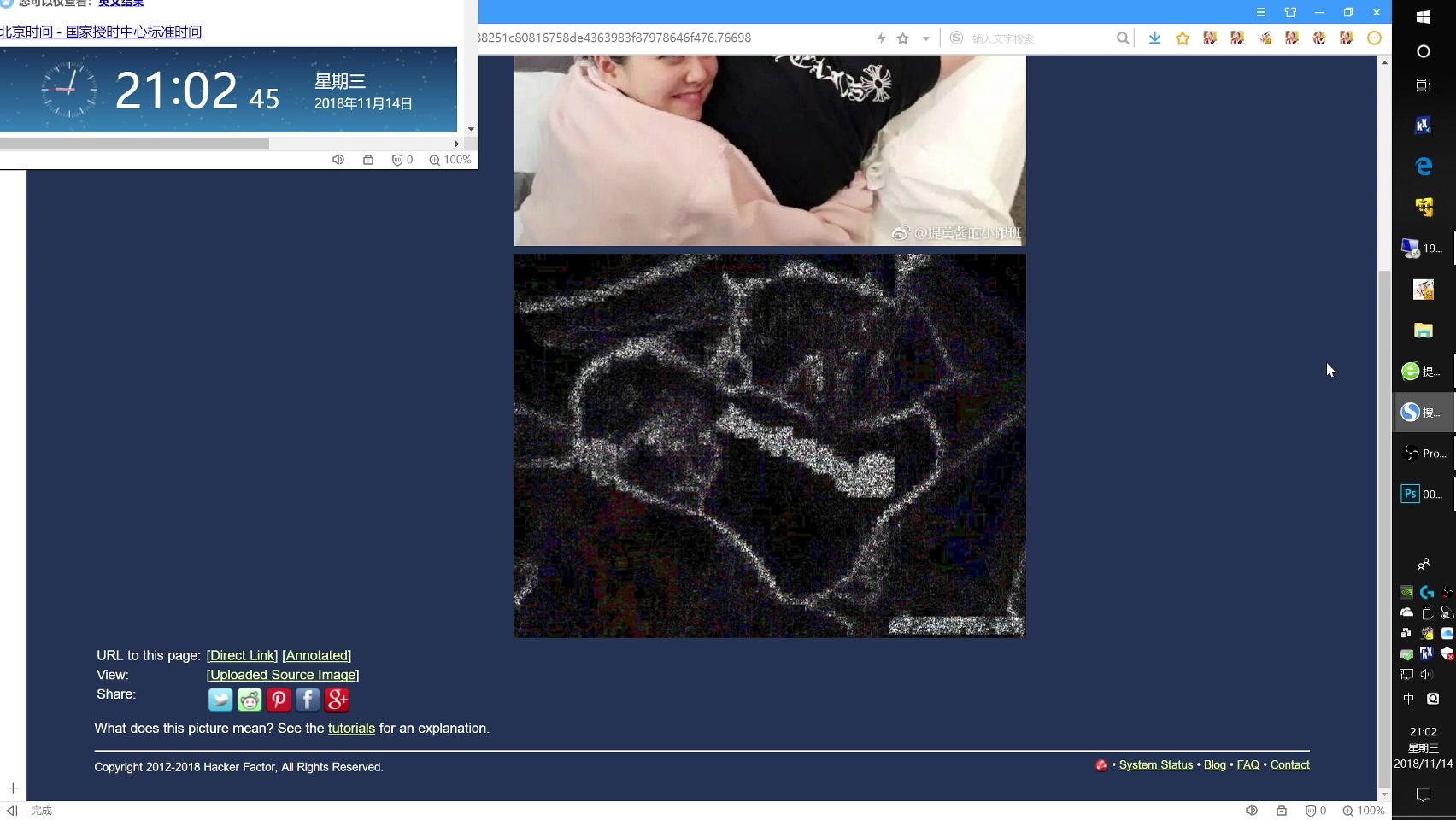The height and width of the screenshot is (820, 1456).
Task: Expand the address bar dropdown arrow
Action: [x=925, y=38]
